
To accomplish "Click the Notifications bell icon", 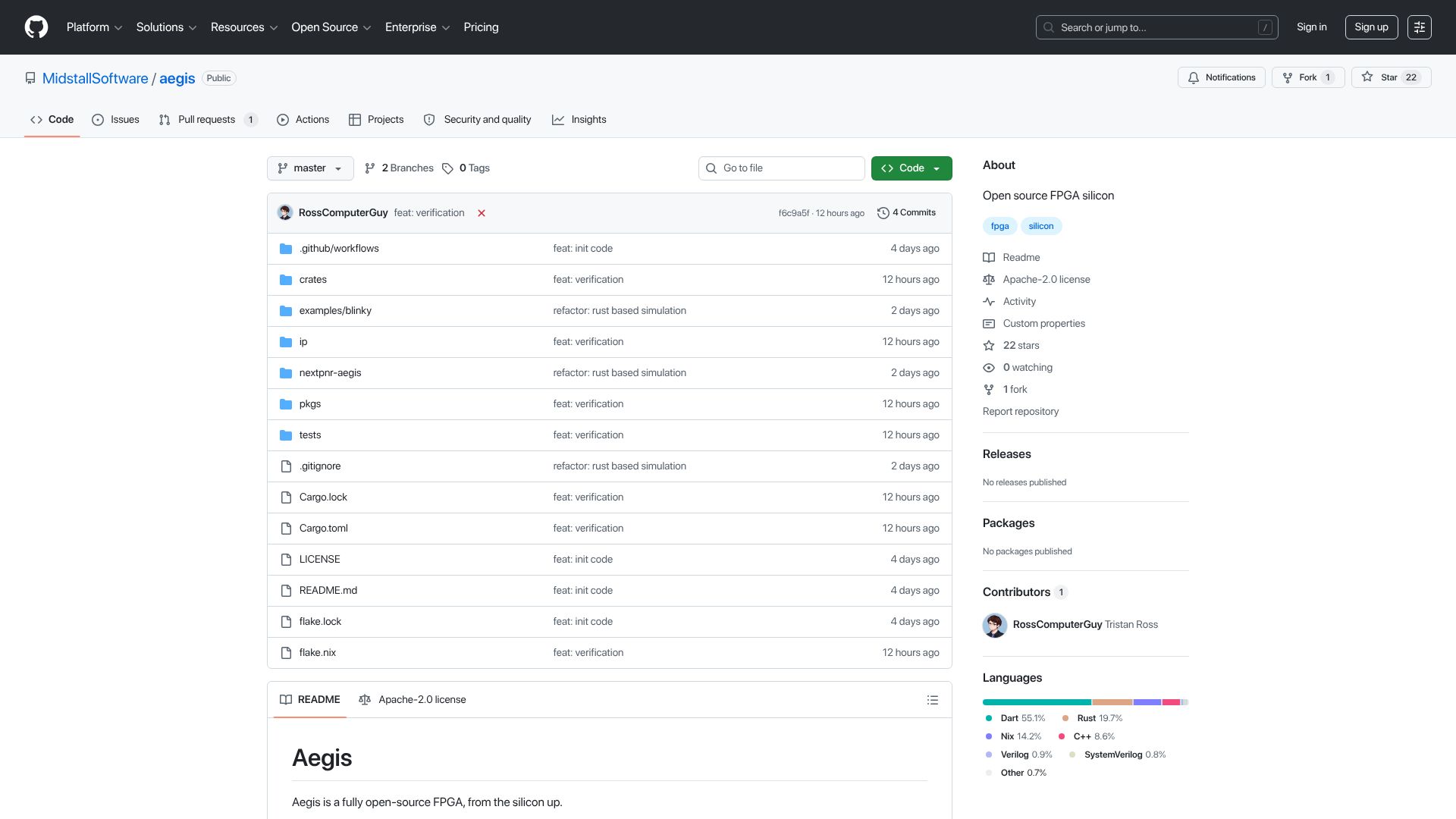I will [x=1194, y=77].
